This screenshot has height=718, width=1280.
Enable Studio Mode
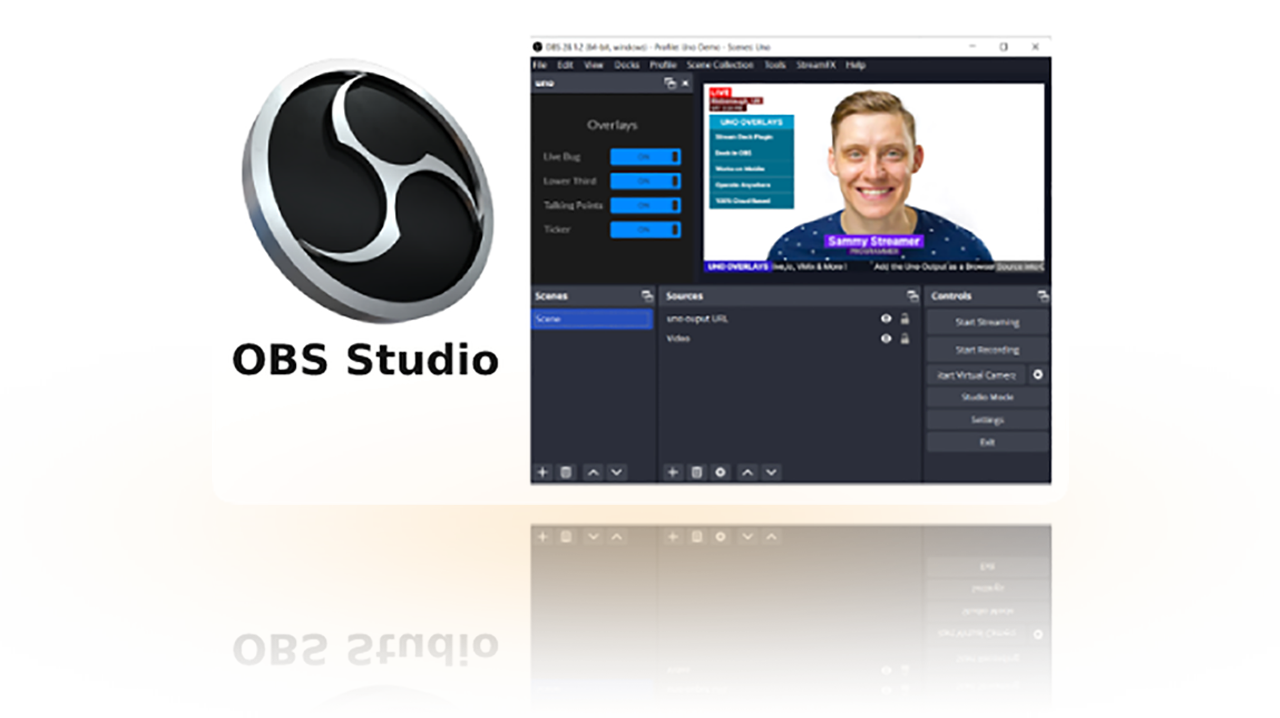coord(986,397)
